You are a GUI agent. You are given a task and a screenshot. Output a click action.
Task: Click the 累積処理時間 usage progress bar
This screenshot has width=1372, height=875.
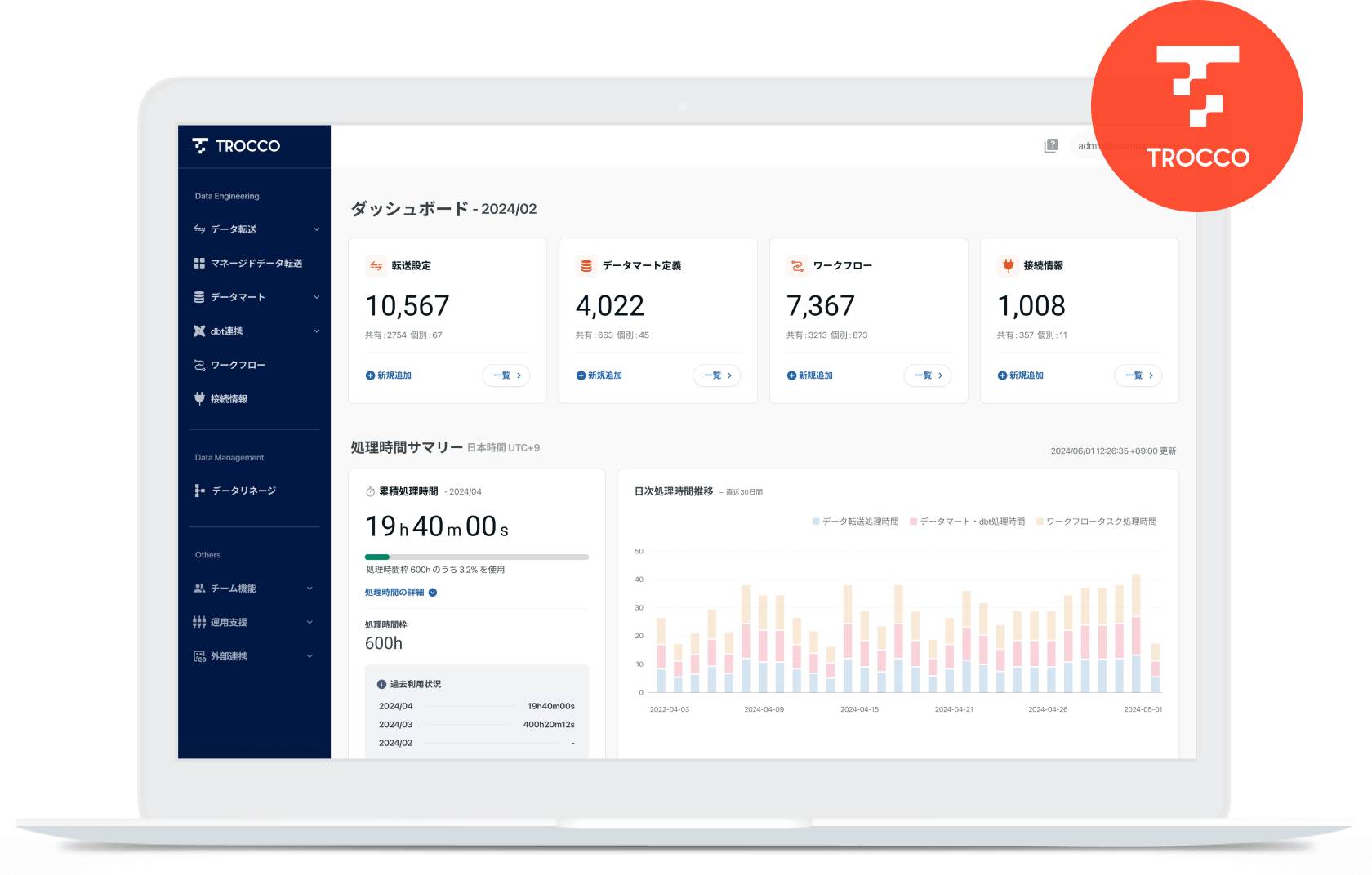pos(476,557)
